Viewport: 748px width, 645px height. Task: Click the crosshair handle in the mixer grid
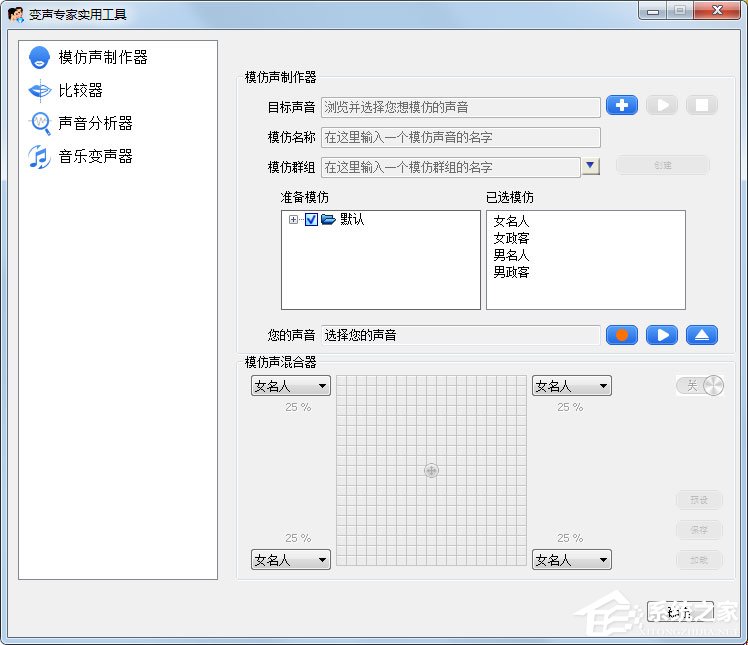(431, 470)
